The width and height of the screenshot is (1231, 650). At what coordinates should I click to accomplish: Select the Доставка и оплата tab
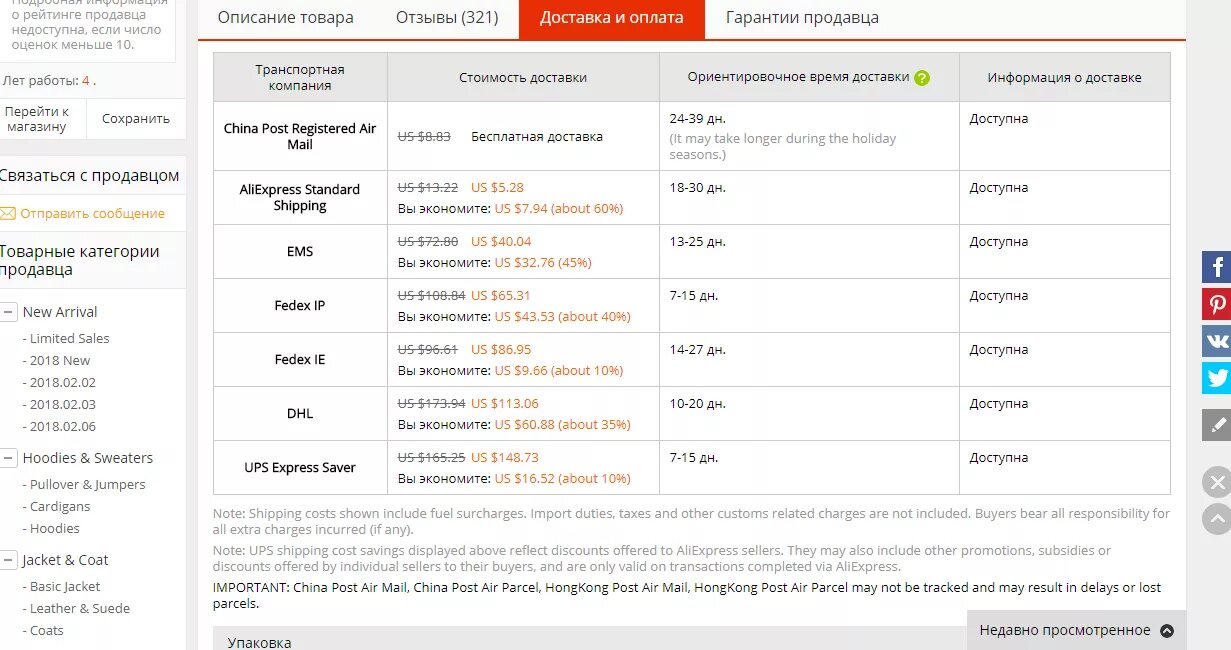[612, 18]
